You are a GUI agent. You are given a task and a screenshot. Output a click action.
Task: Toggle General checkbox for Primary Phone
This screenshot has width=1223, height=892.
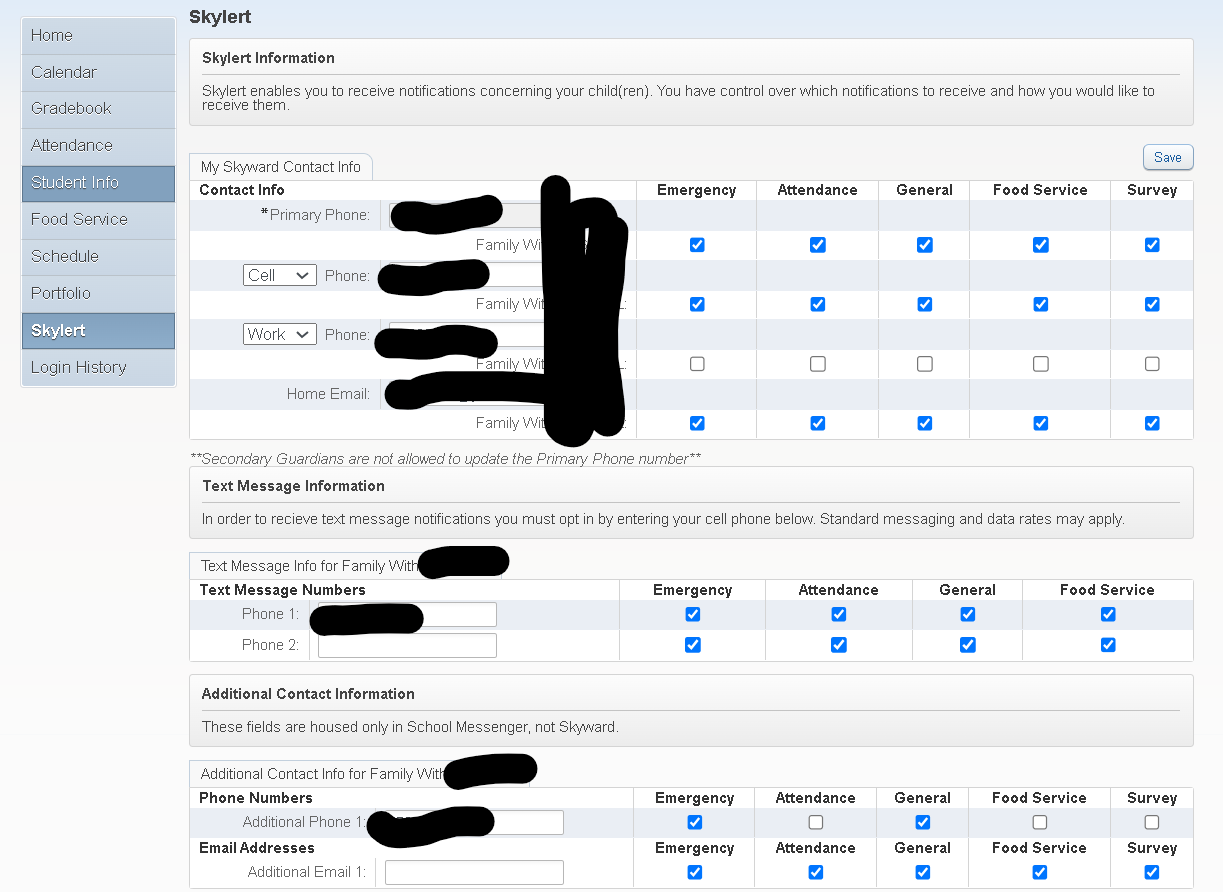coord(925,245)
